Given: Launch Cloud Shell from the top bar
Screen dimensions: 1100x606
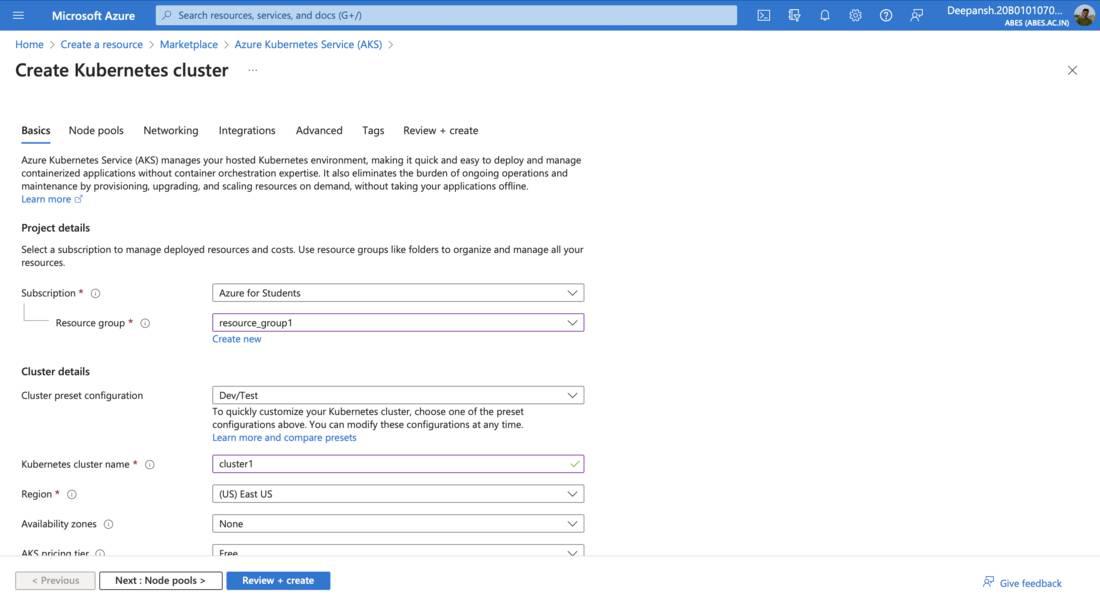Looking at the screenshot, I should click(x=763, y=15).
